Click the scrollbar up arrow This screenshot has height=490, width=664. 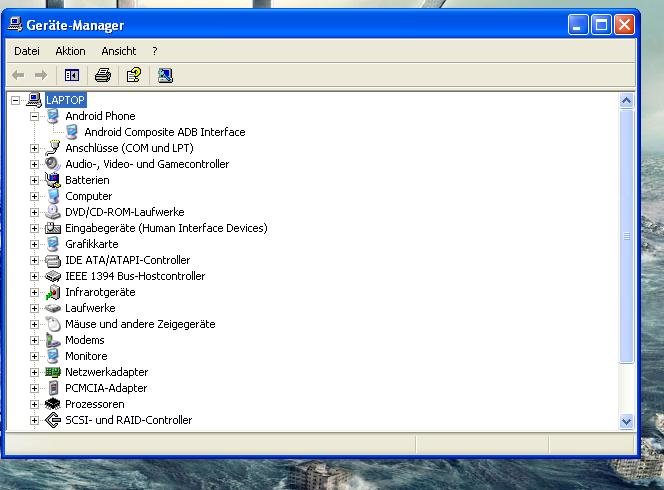click(626, 101)
